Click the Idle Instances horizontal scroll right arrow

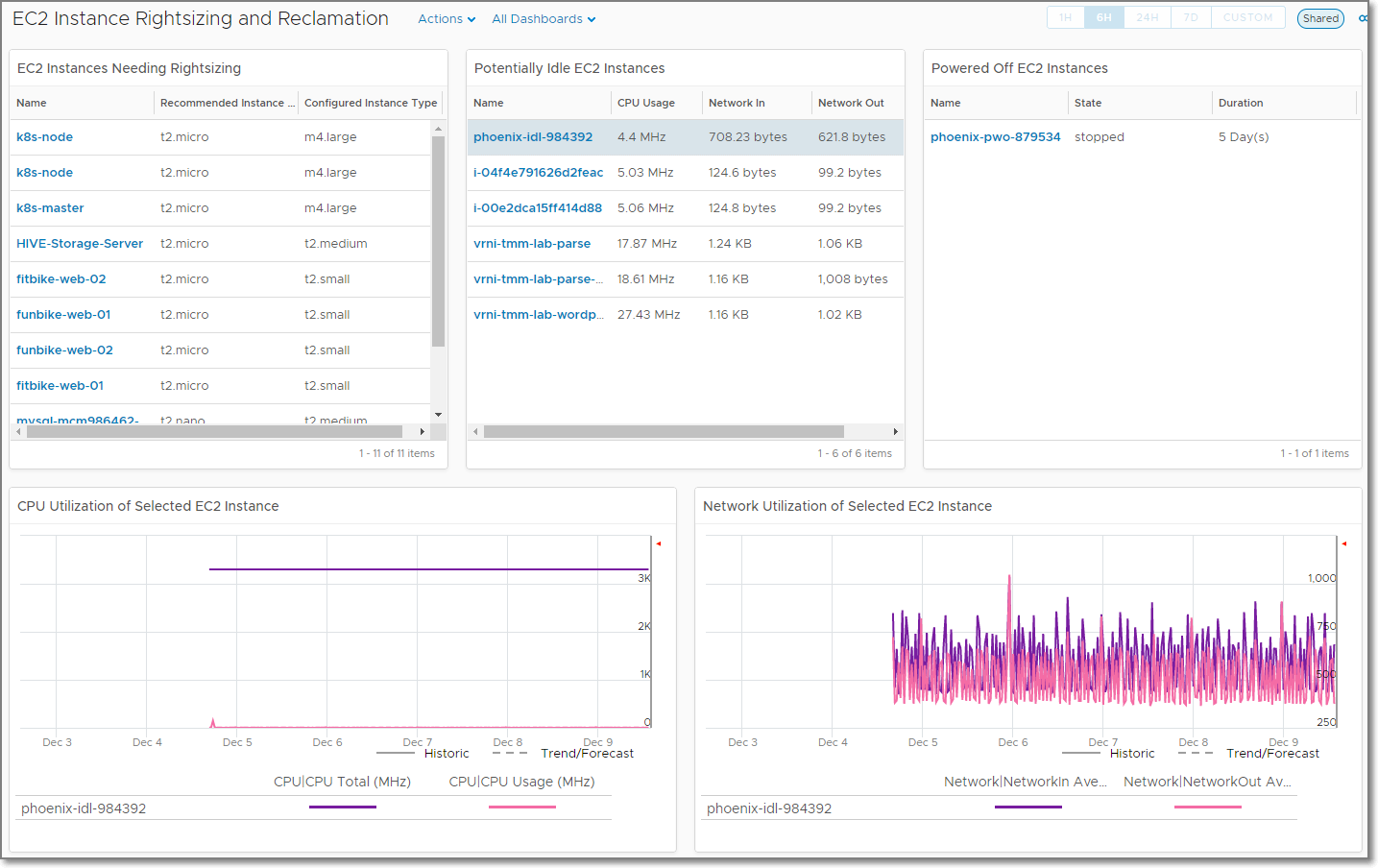point(895,432)
